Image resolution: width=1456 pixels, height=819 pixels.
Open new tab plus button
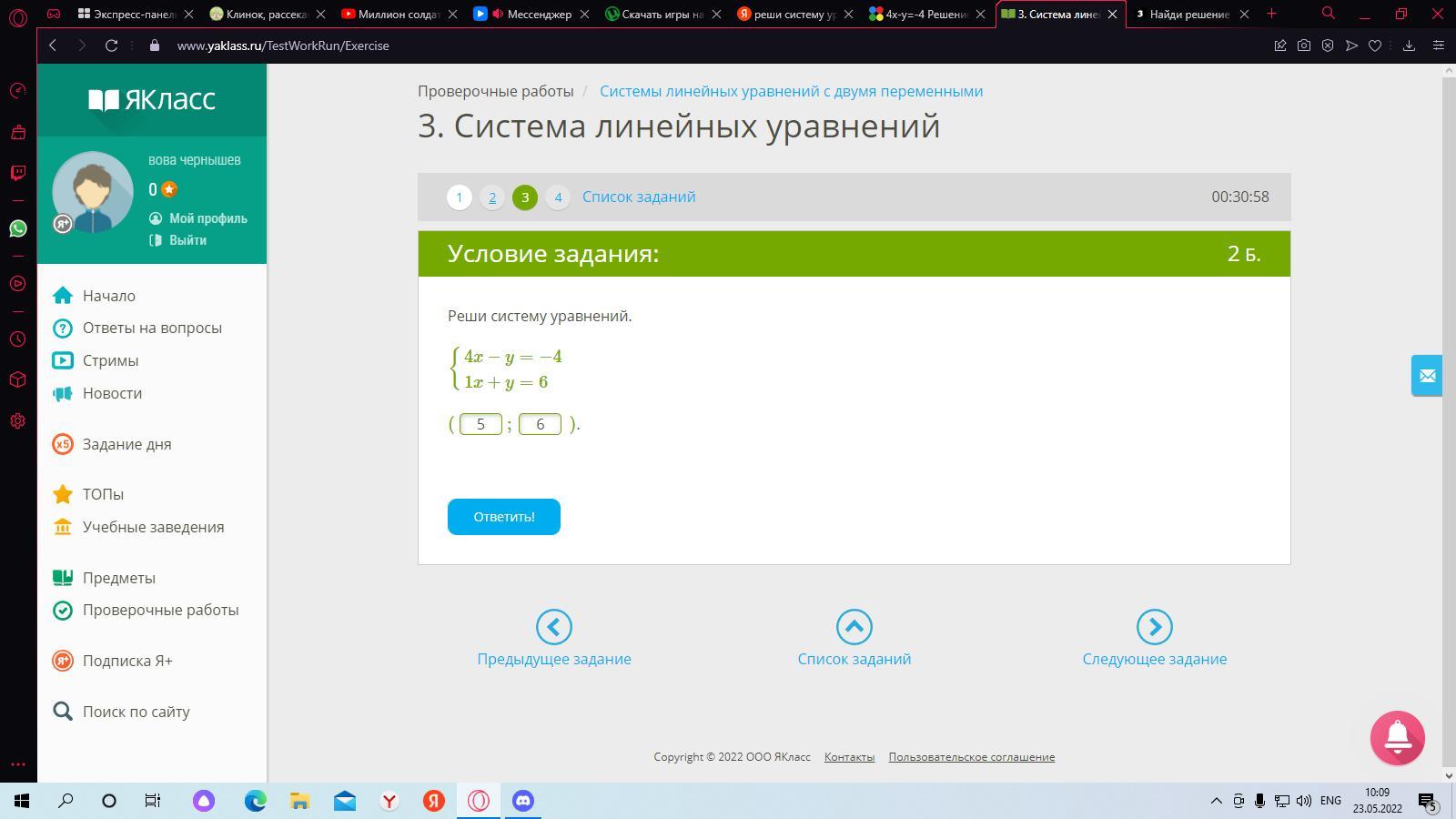point(1271,14)
